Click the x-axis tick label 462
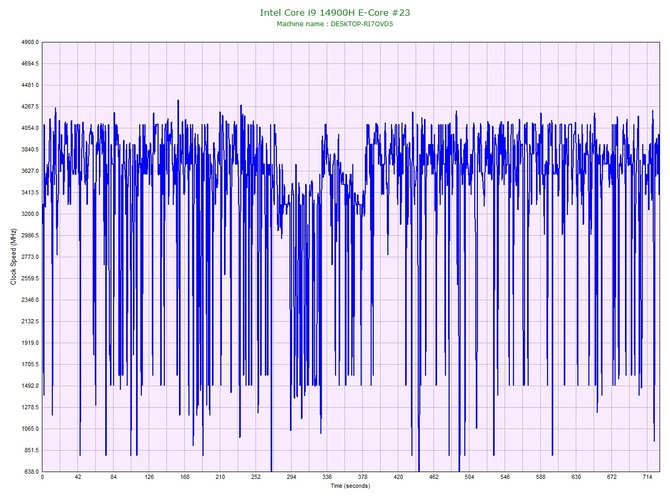Image resolution: width=670 pixels, height=503 pixels. pos(434,477)
